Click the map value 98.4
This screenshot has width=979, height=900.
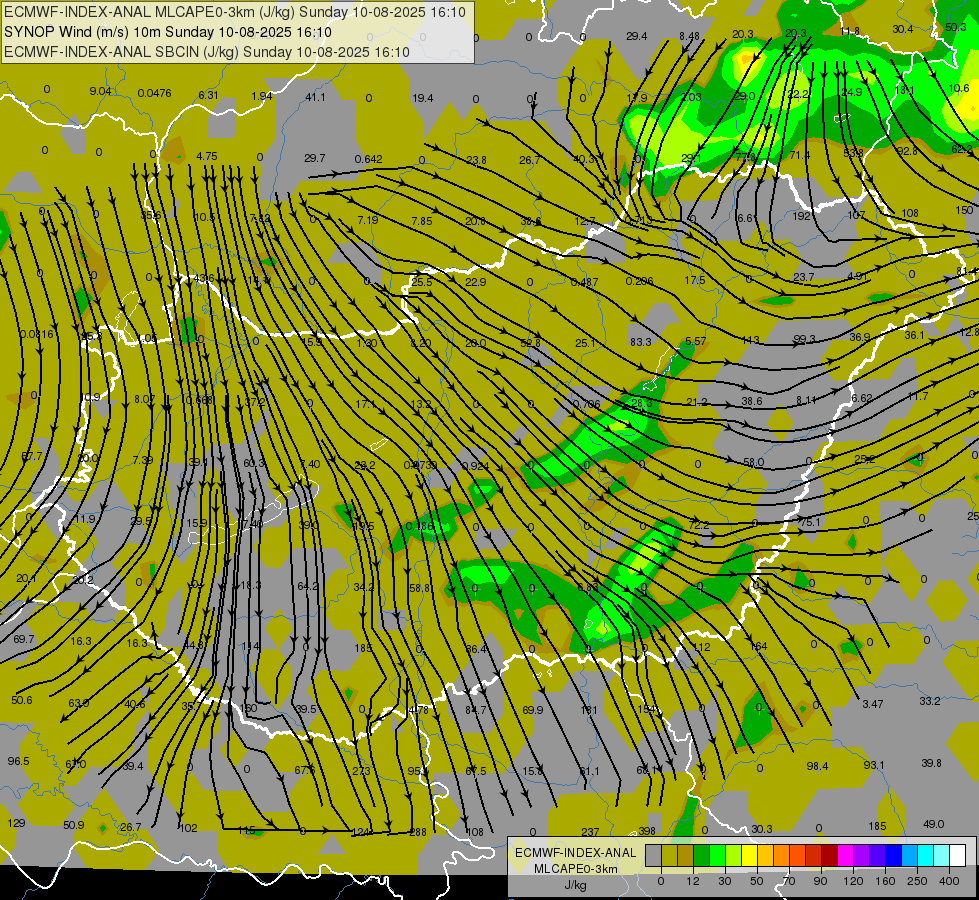point(817,766)
